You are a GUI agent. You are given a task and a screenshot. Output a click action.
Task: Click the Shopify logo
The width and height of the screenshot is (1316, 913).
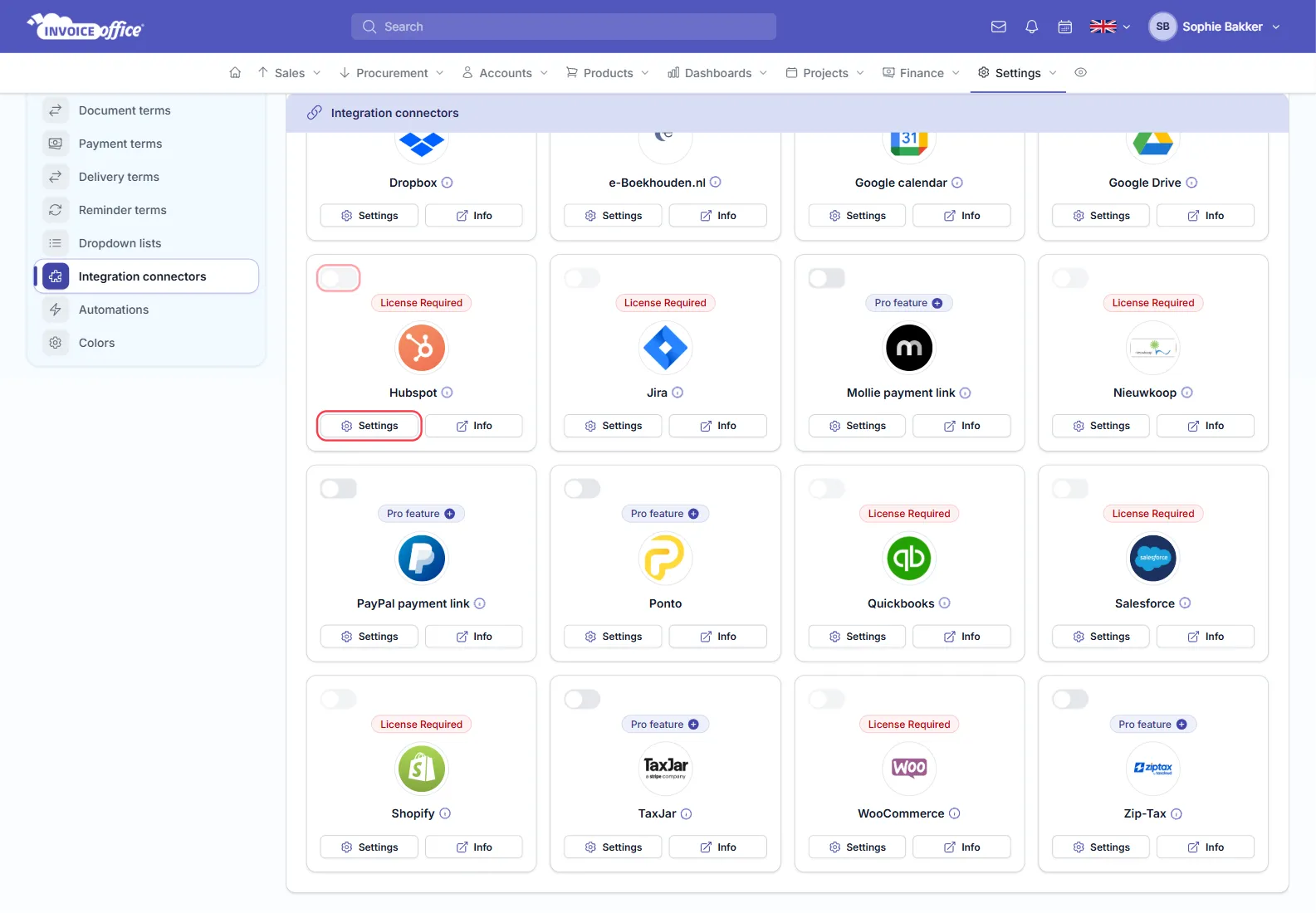coord(422,769)
